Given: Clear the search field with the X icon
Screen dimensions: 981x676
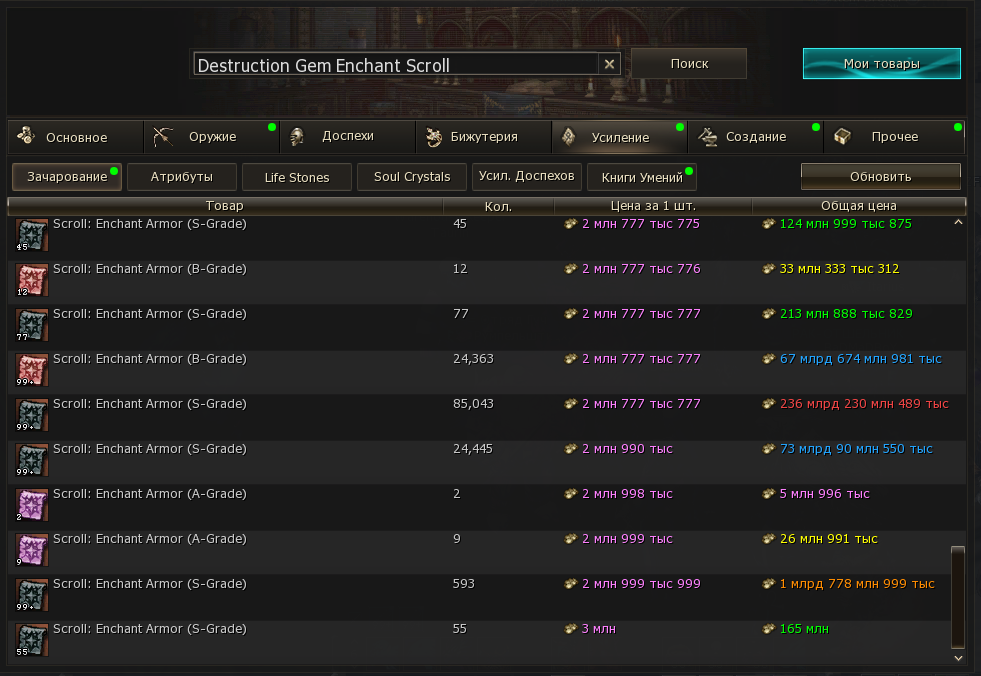Looking at the screenshot, I should (609, 64).
